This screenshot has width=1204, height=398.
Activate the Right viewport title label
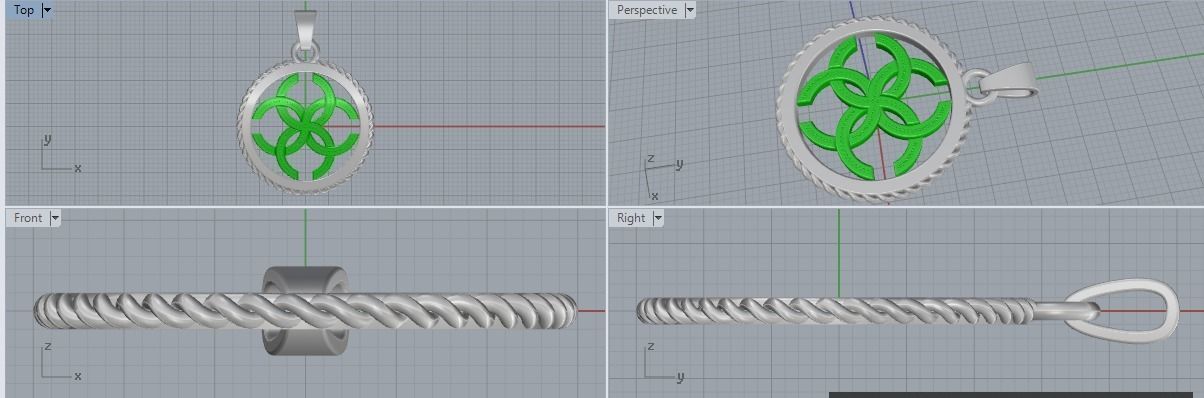[x=631, y=217]
